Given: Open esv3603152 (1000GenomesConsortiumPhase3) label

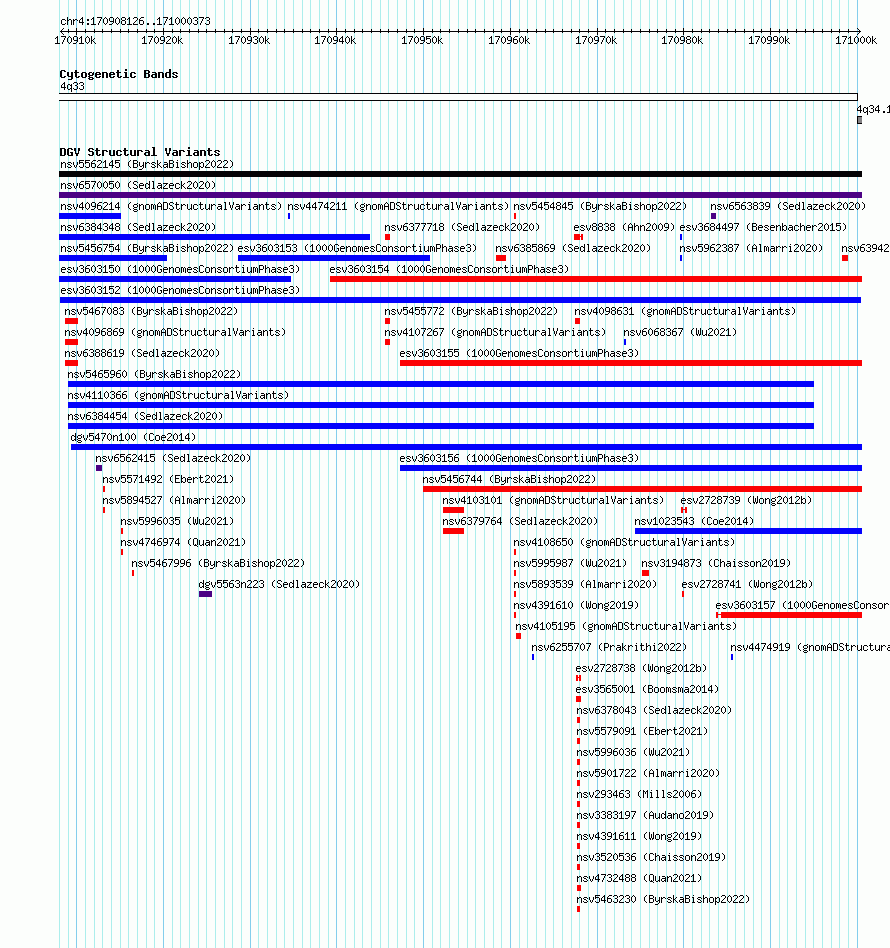Looking at the screenshot, I should pyautogui.click(x=180, y=290).
